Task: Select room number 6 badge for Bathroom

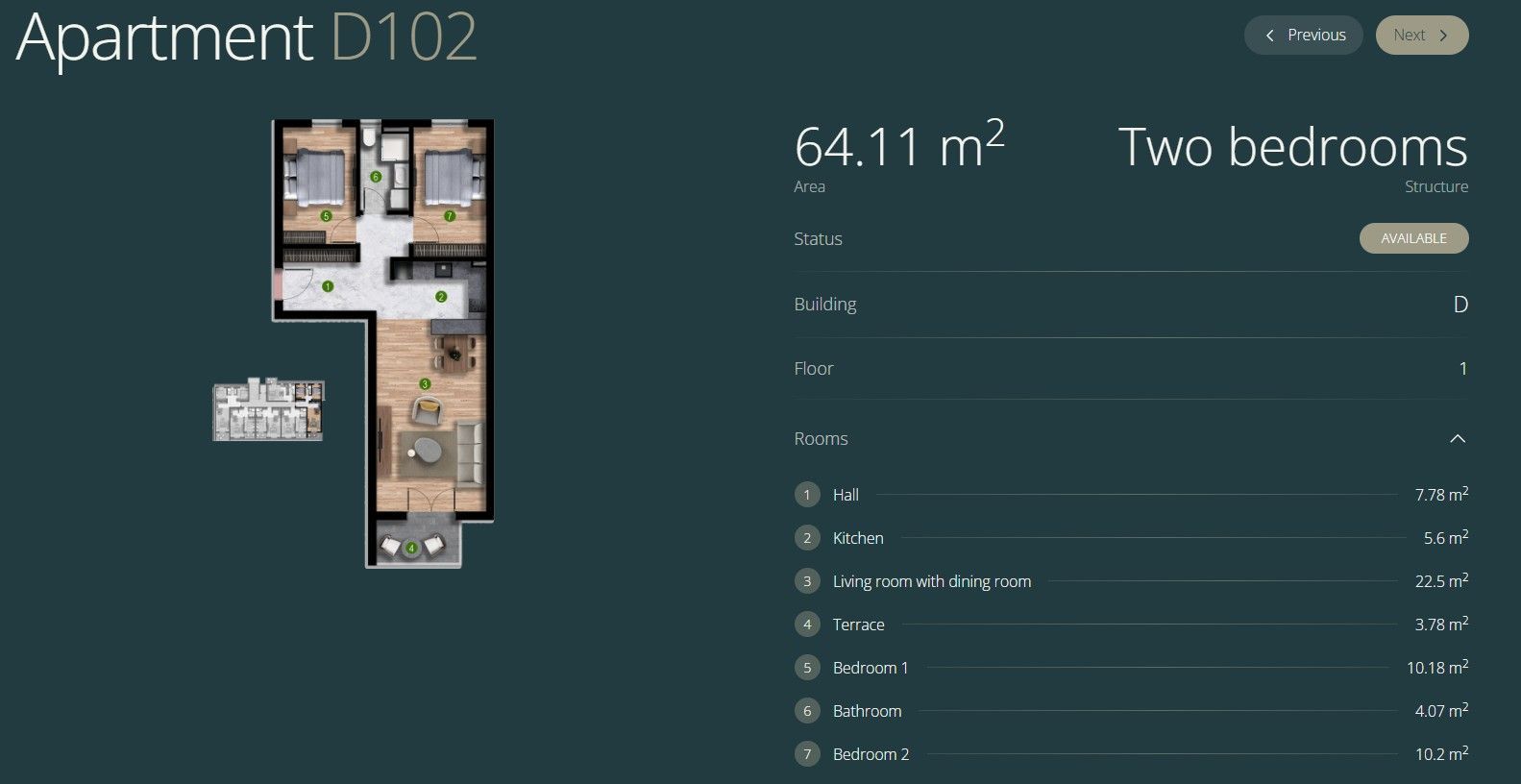Action: pos(807,711)
